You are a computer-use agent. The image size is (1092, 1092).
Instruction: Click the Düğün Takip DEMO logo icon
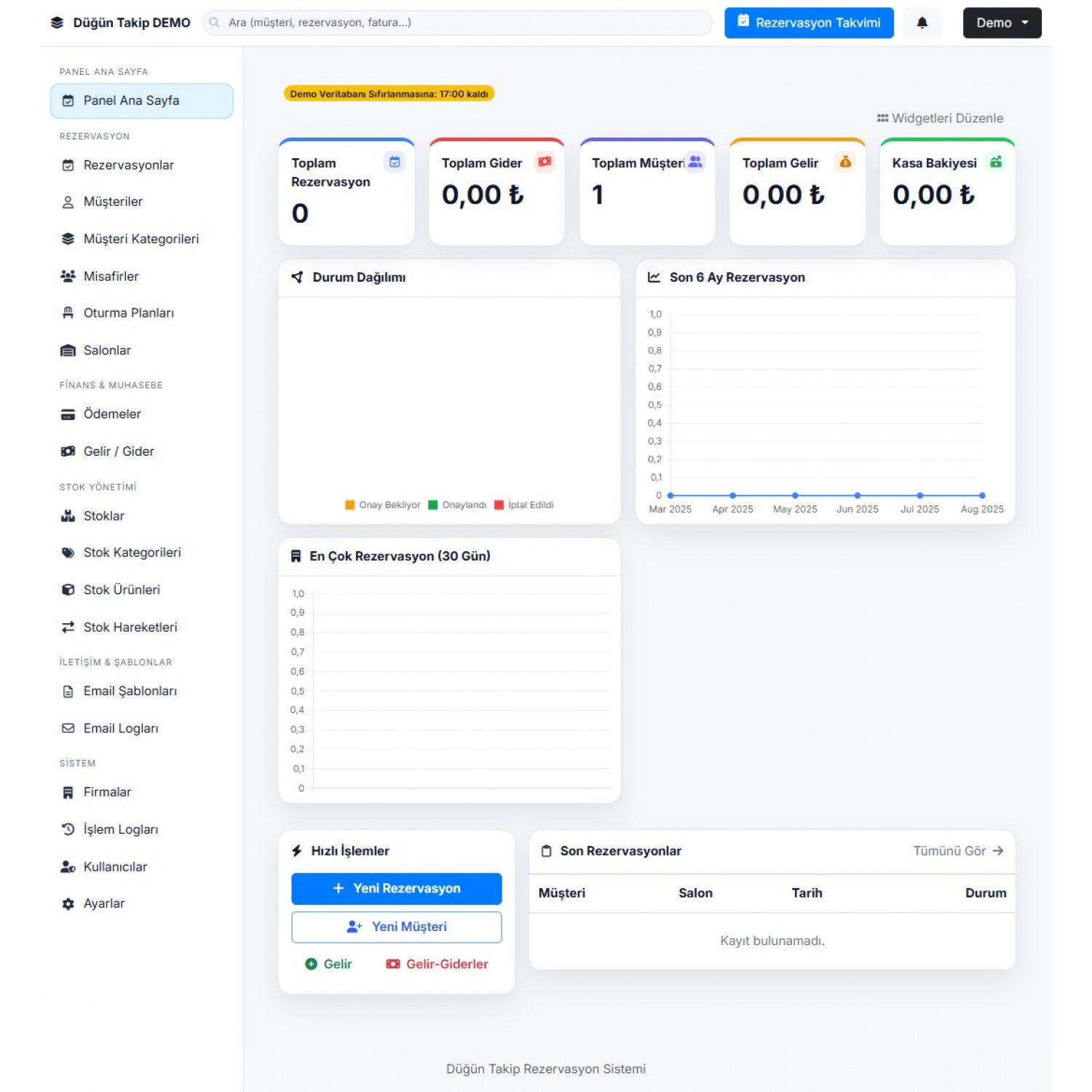coord(57,23)
